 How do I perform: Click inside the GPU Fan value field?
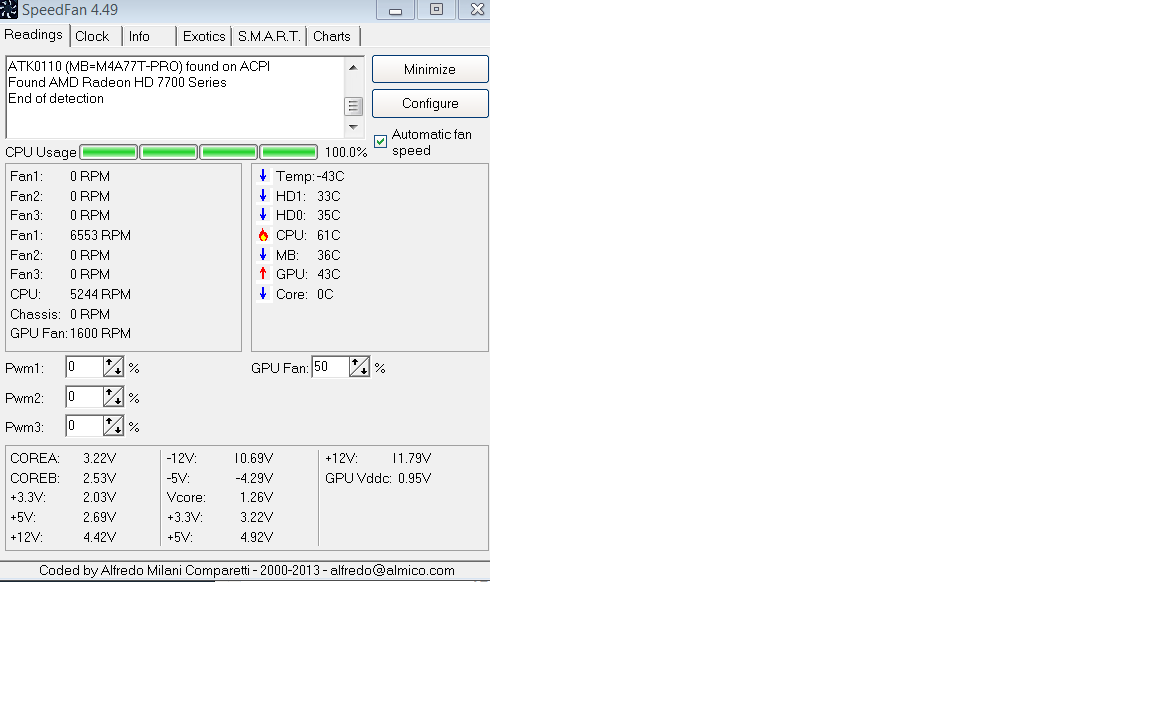[x=331, y=367]
